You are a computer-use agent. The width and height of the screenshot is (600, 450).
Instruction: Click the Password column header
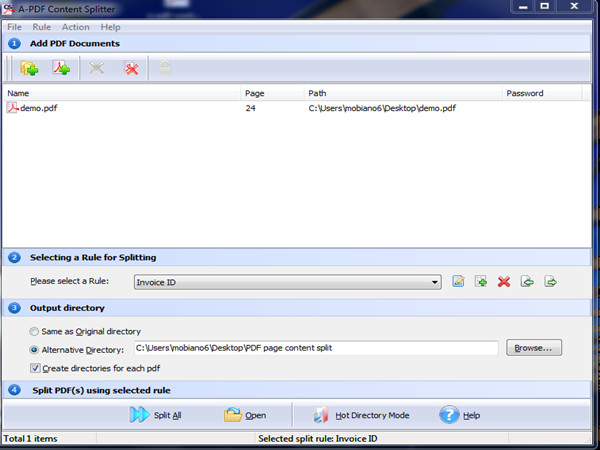tap(542, 93)
